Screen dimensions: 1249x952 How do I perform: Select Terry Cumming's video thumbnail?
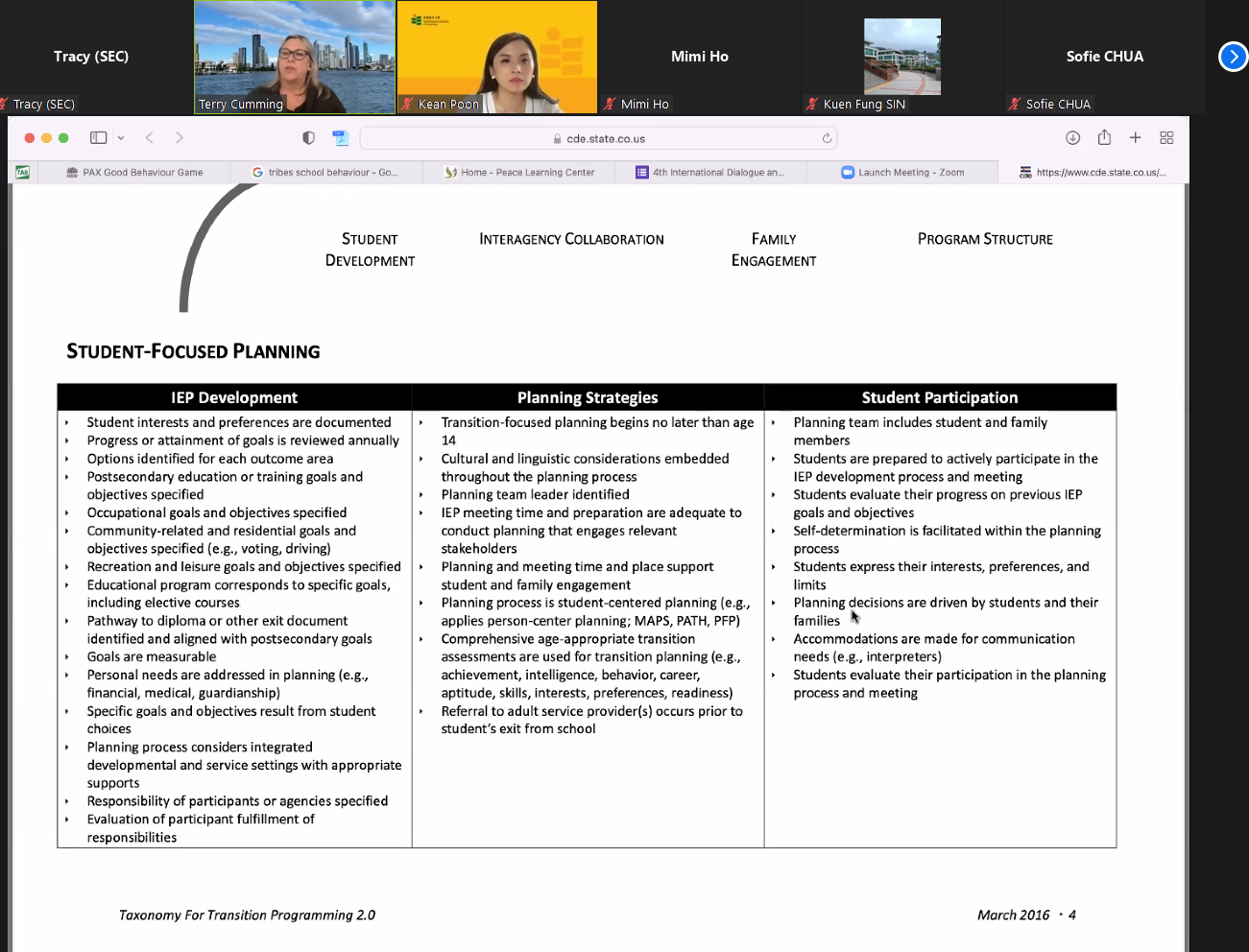click(x=295, y=57)
